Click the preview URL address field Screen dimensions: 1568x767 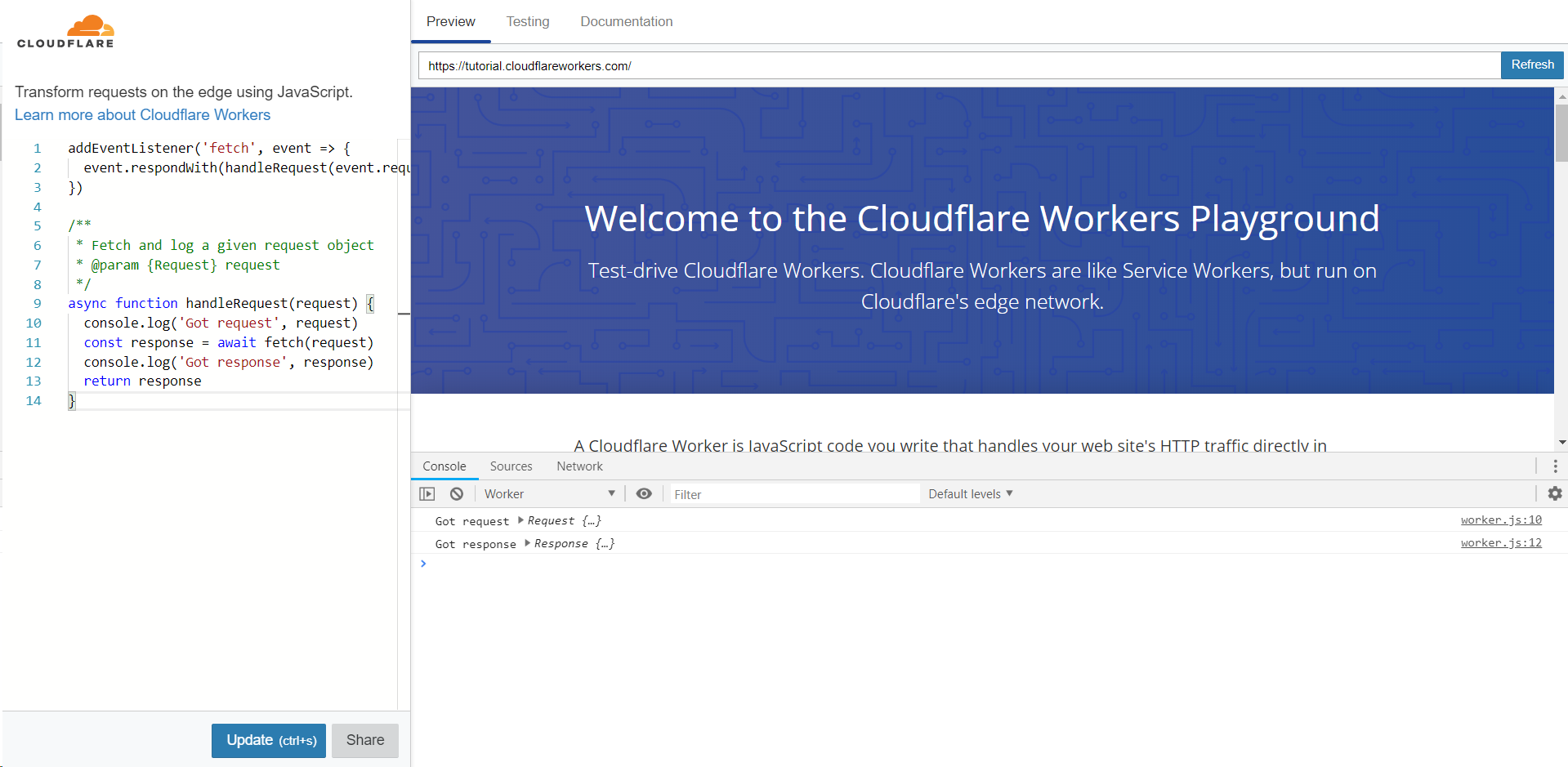click(959, 65)
